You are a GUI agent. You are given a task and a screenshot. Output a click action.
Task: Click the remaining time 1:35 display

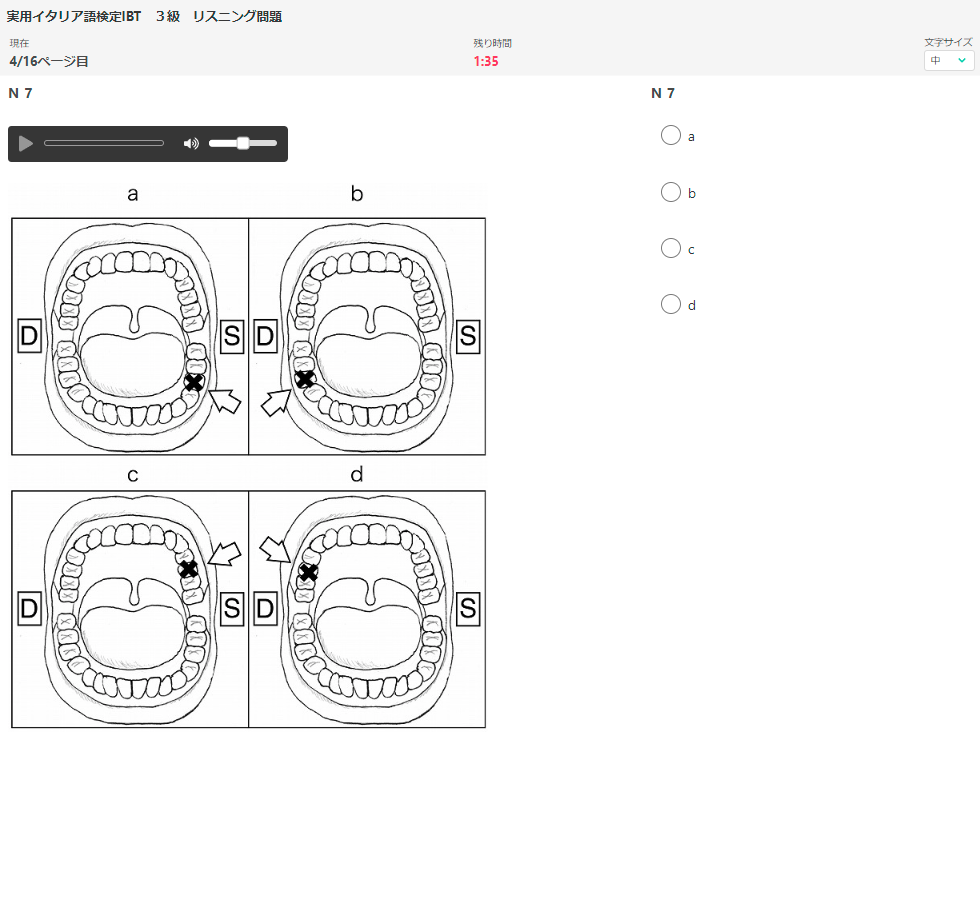486,61
